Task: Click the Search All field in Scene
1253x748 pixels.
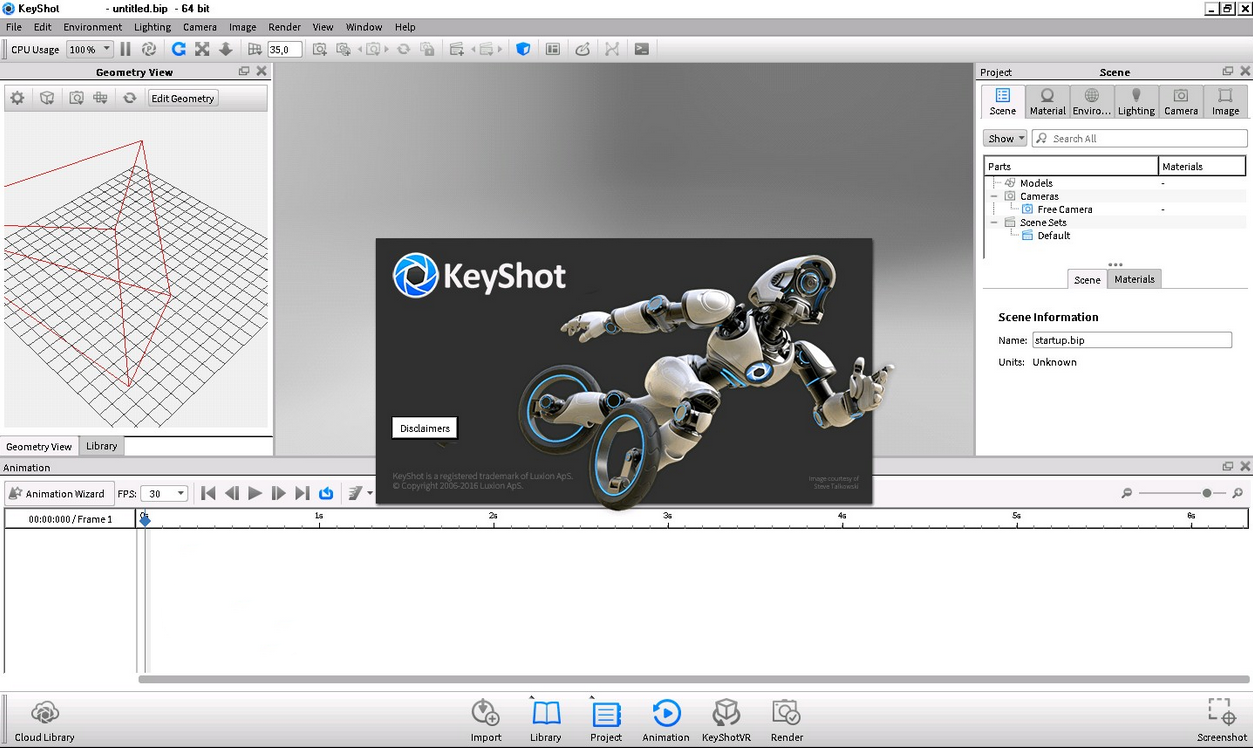Action: click(1139, 138)
